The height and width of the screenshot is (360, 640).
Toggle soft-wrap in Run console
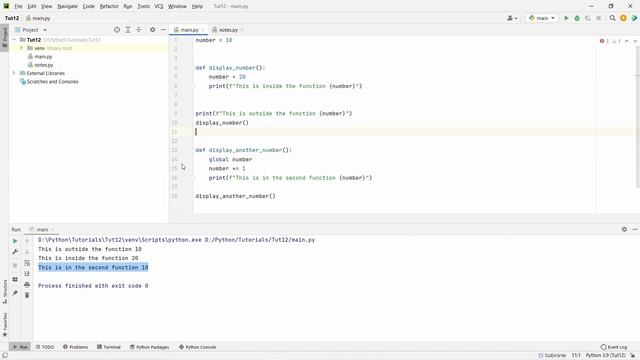pyautogui.click(x=27, y=263)
